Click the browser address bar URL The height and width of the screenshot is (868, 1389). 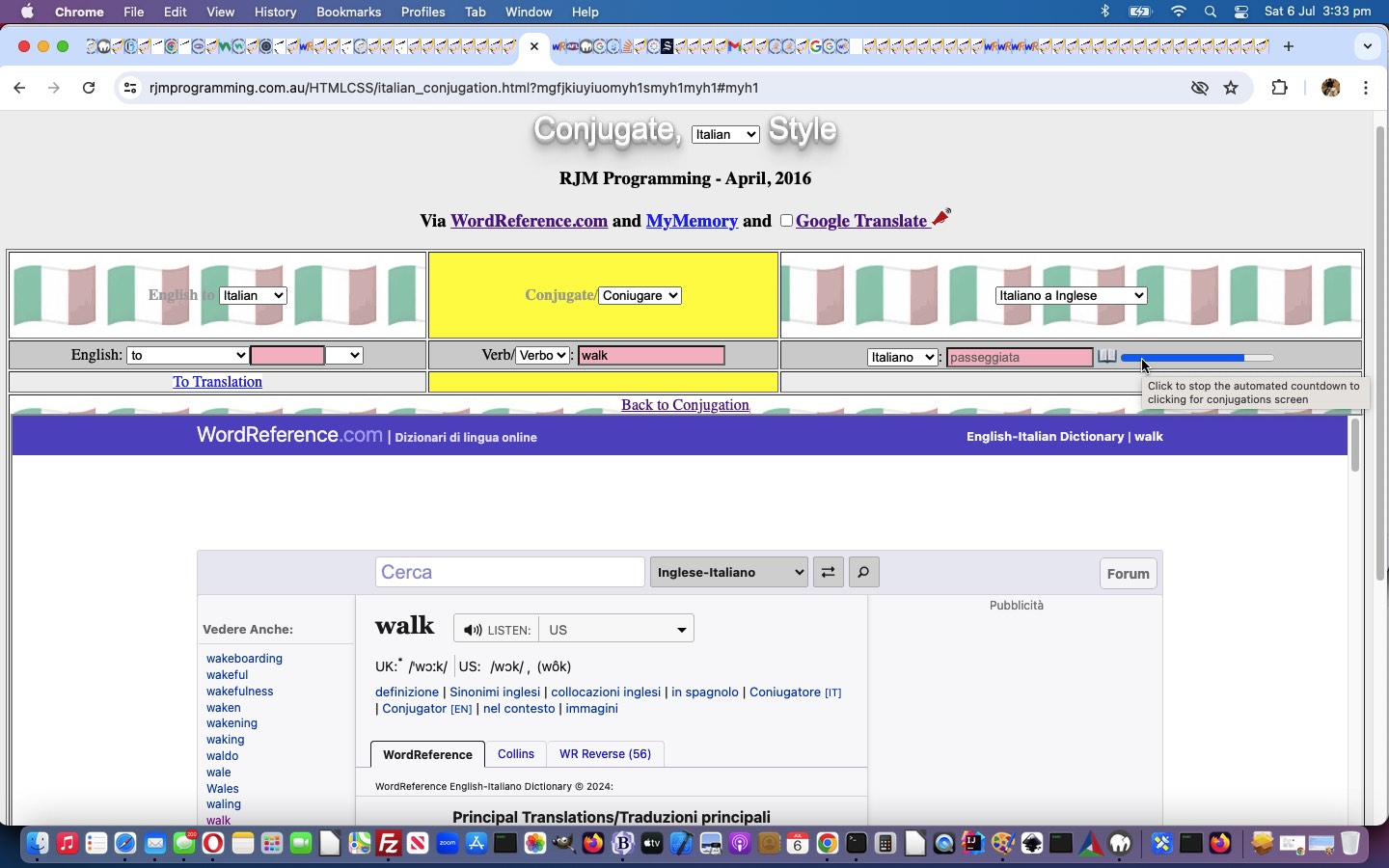tap(454, 88)
